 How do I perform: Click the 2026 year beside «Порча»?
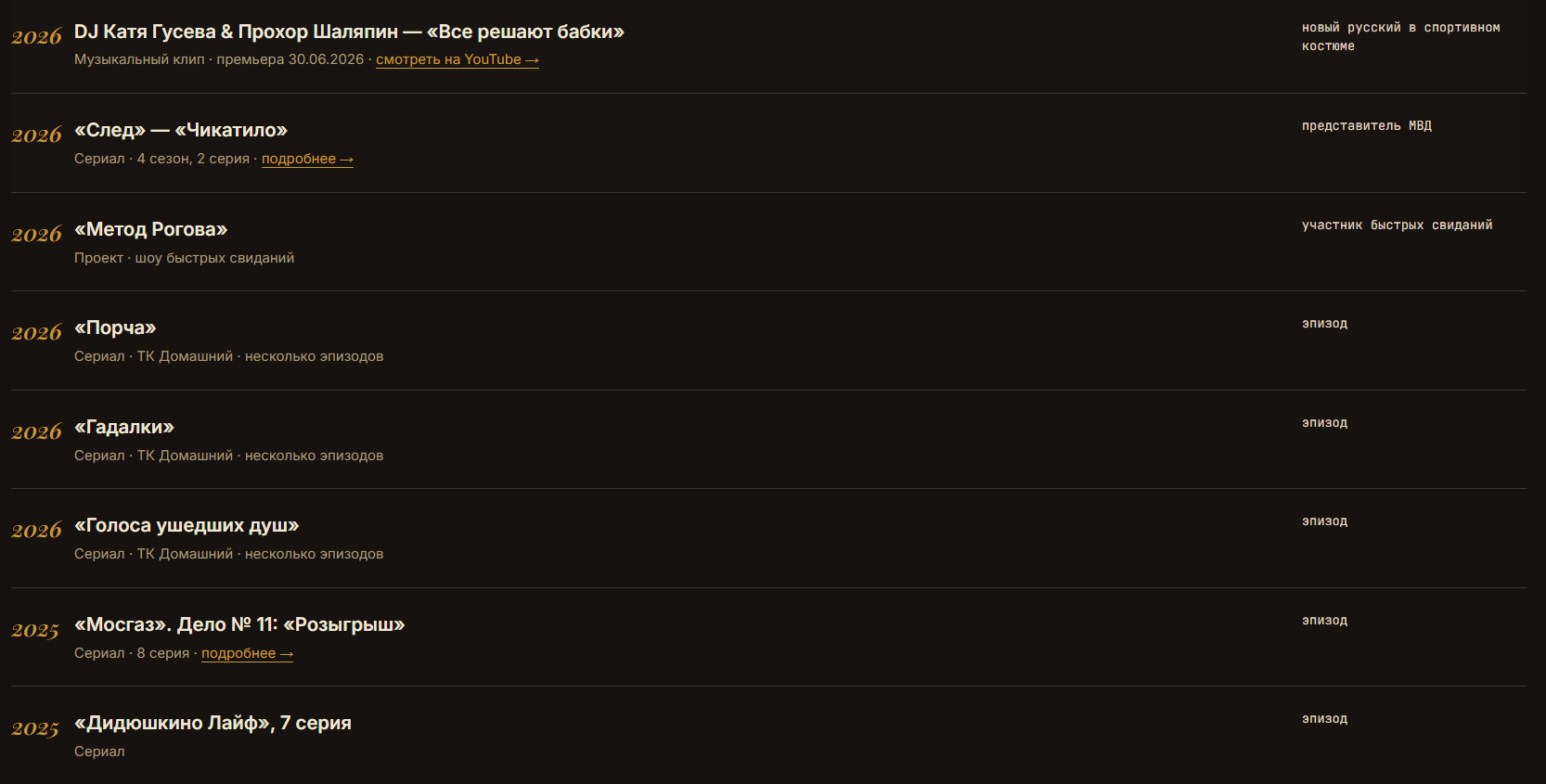(36, 333)
